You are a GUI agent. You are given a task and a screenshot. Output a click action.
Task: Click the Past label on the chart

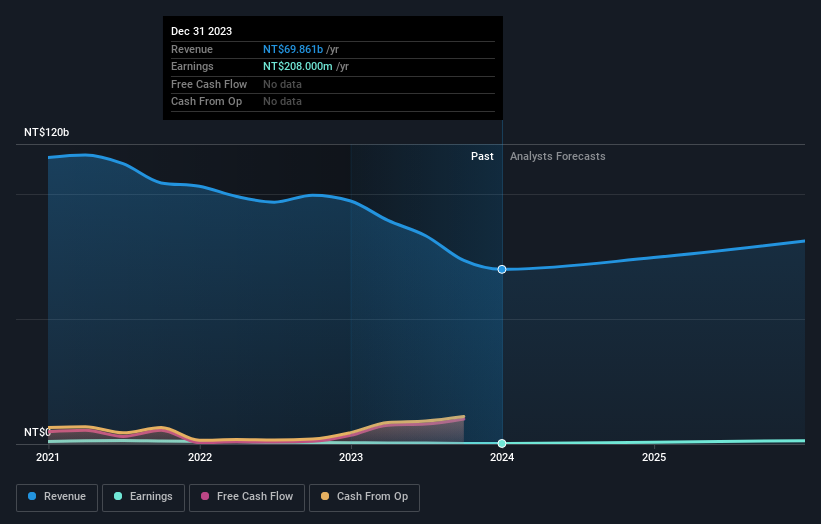point(482,156)
